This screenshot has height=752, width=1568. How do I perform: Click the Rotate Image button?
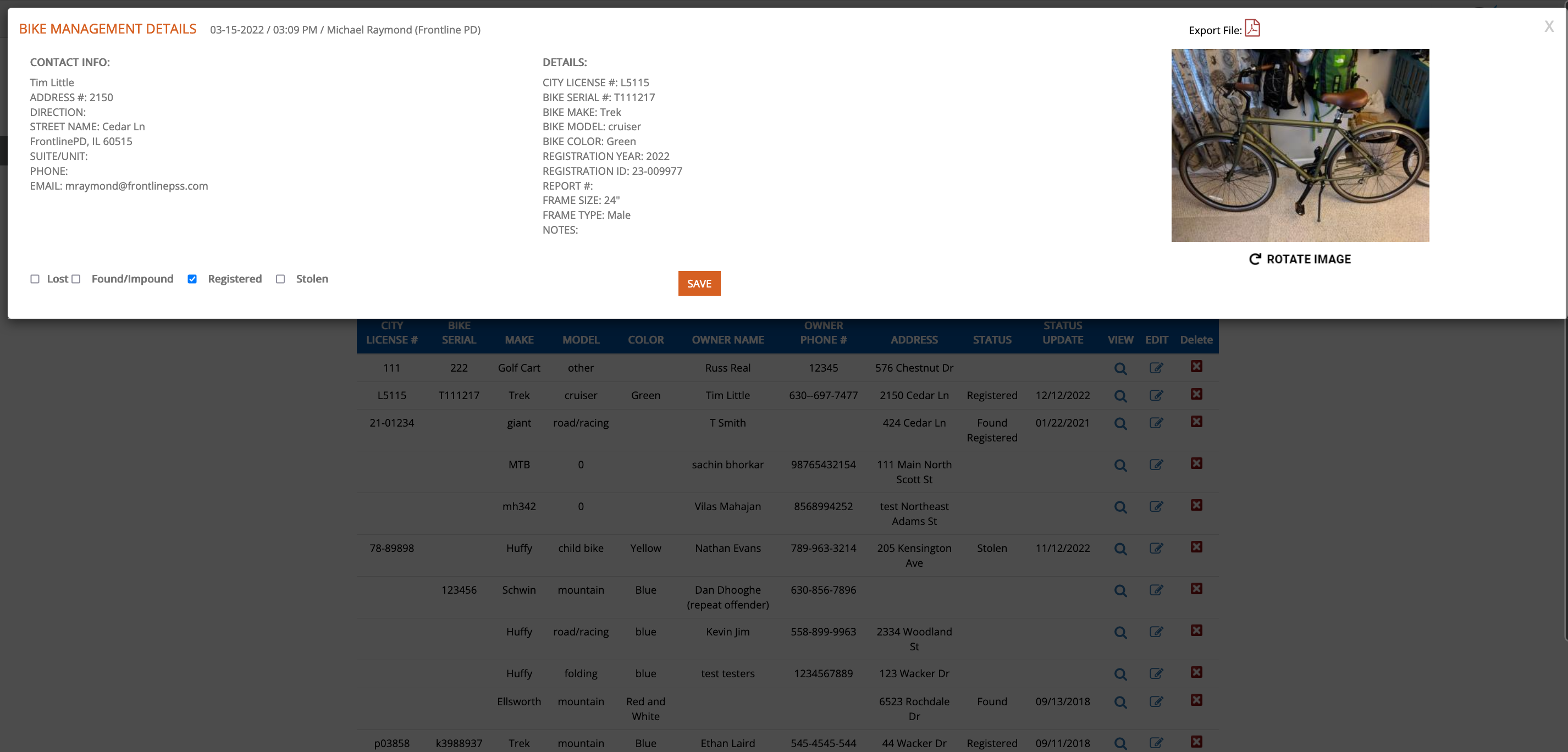[1300, 259]
